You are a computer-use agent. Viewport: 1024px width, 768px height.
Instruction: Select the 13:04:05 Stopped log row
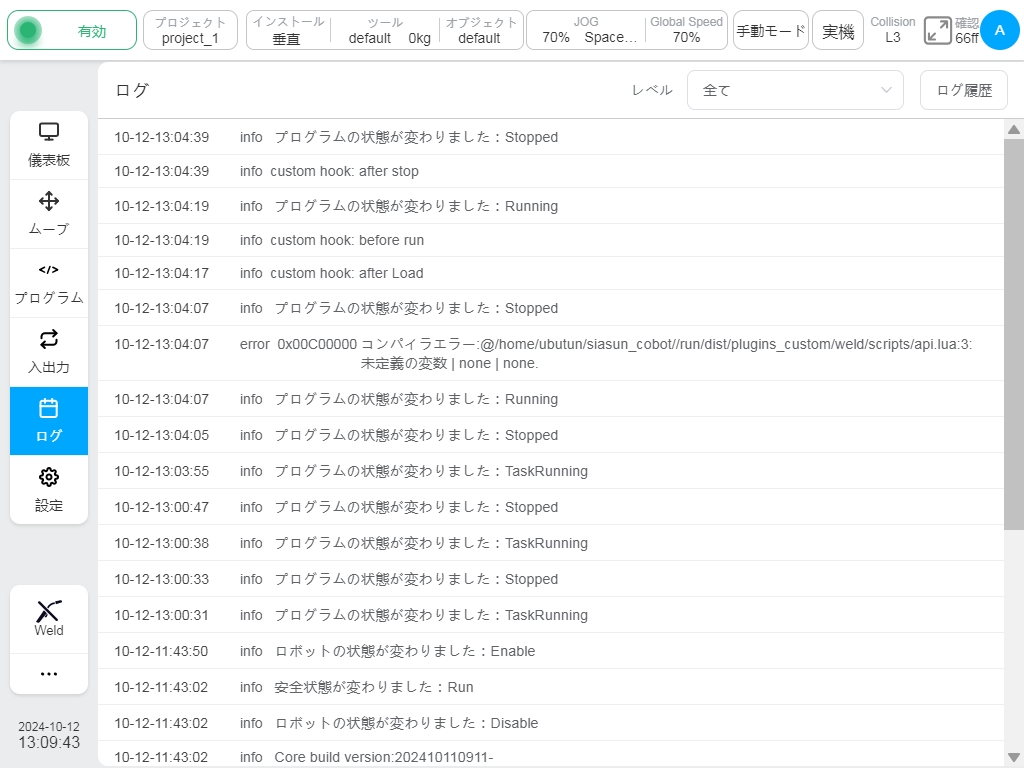(551, 435)
